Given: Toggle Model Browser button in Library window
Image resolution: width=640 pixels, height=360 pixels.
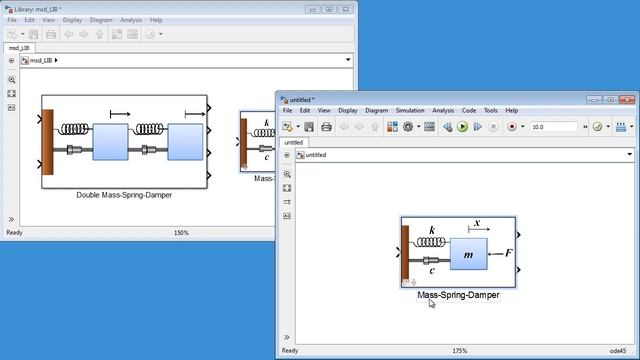Looking at the screenshot, I should 11,60.
